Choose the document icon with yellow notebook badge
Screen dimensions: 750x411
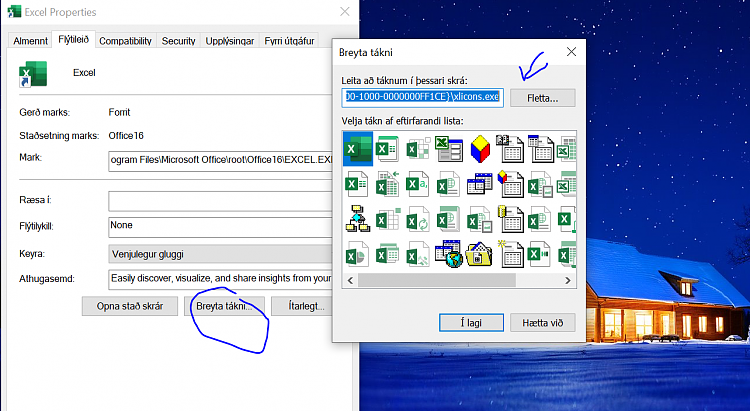coord(510,219)
